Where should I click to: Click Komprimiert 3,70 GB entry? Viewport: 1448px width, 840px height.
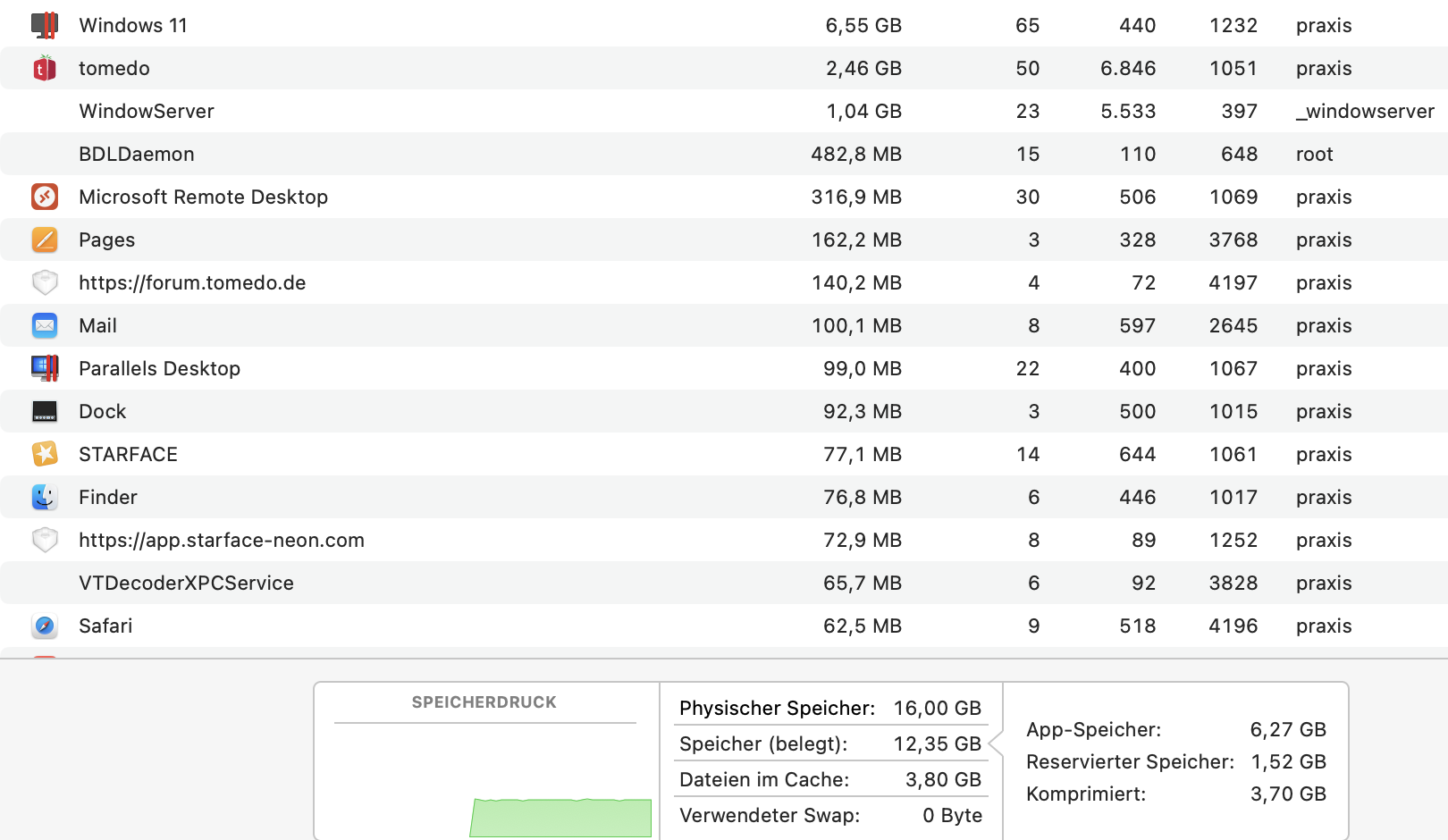tap(1176, 794)
